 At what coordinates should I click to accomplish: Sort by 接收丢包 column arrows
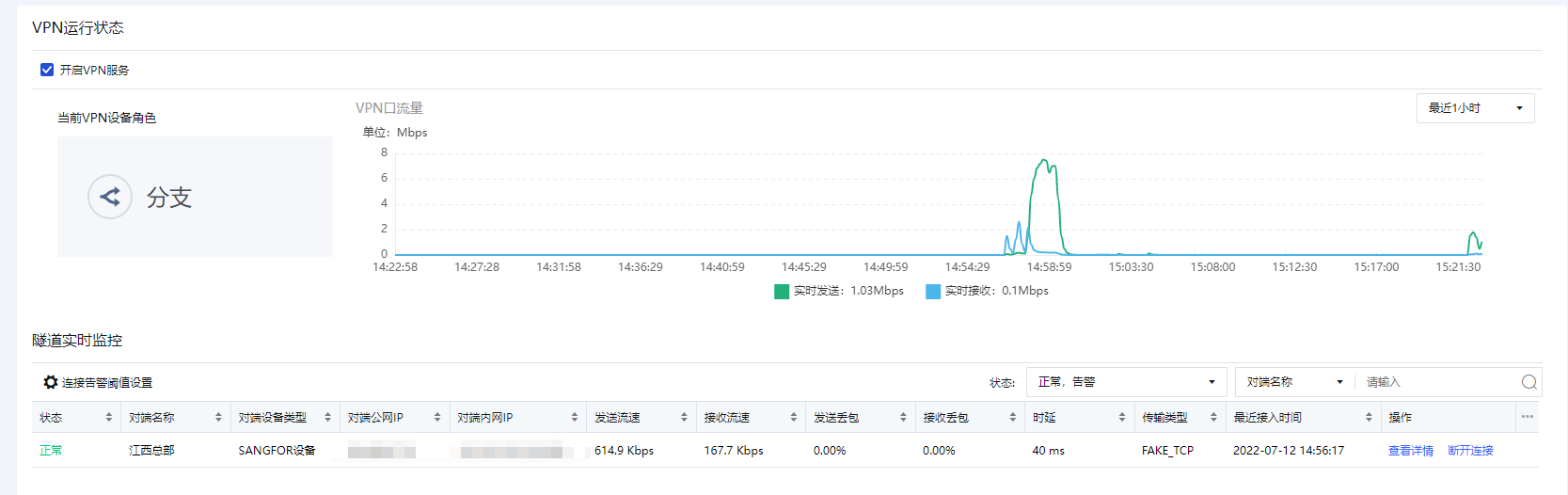point(1013,417)
